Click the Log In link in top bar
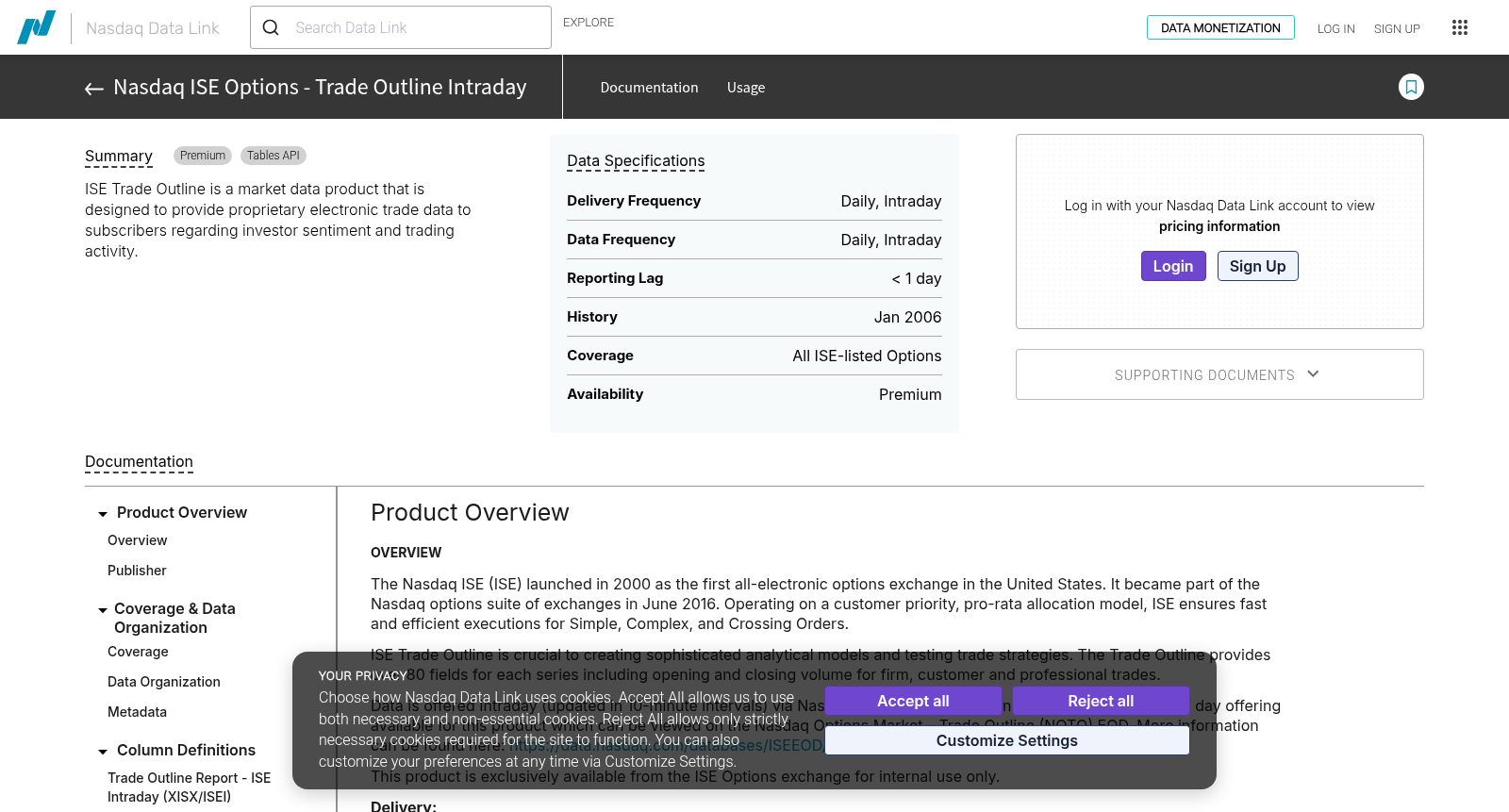This screenshot has height=812, width=1509. (1335, 28)
